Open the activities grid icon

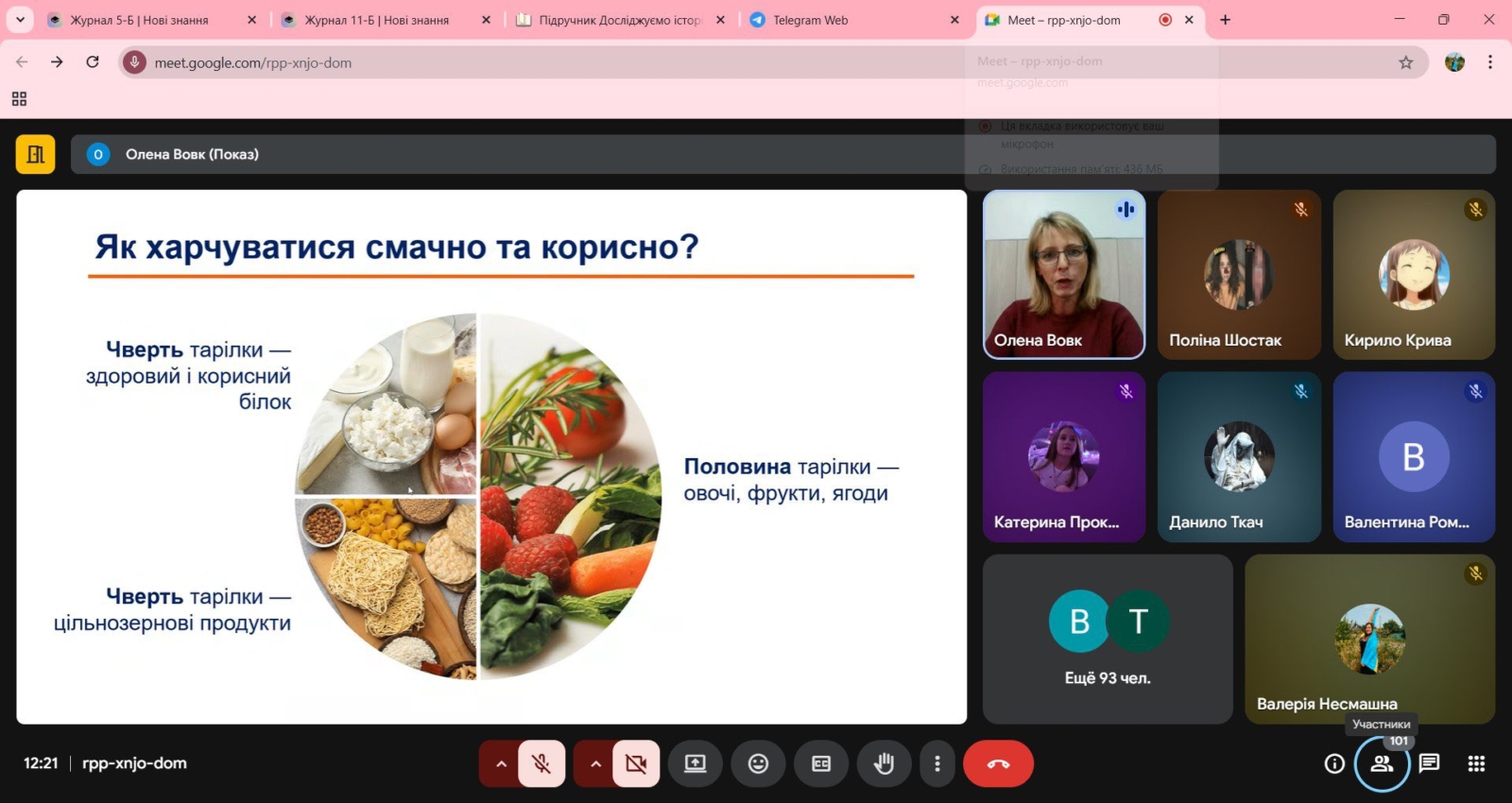pos(1476,763)
